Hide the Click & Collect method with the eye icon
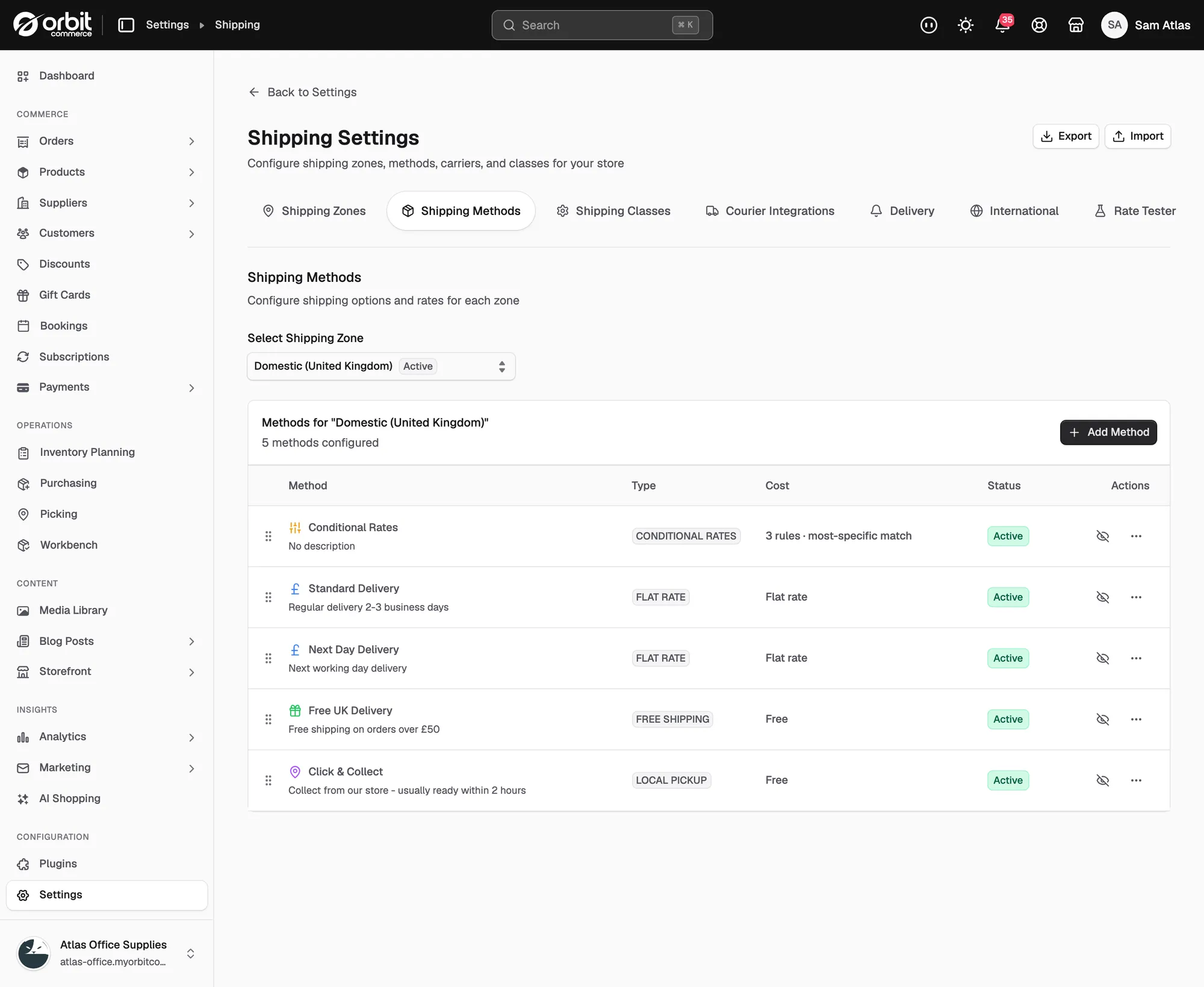The image size is (1204, 987). click(1103, 780)
